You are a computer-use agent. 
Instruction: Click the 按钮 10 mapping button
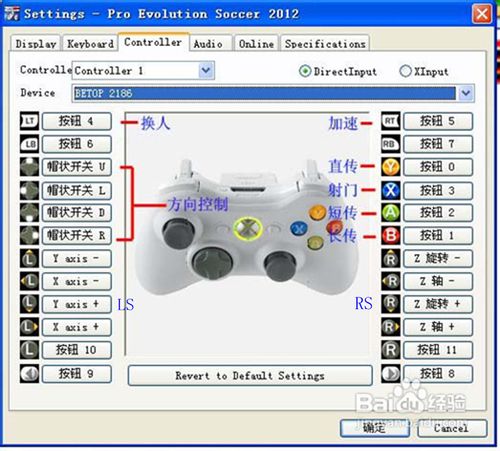[77, 350]
